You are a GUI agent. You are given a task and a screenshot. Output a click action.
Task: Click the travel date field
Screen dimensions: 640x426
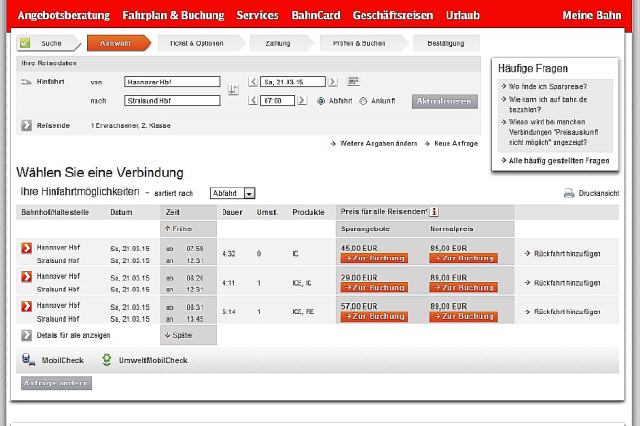[293, 82]
